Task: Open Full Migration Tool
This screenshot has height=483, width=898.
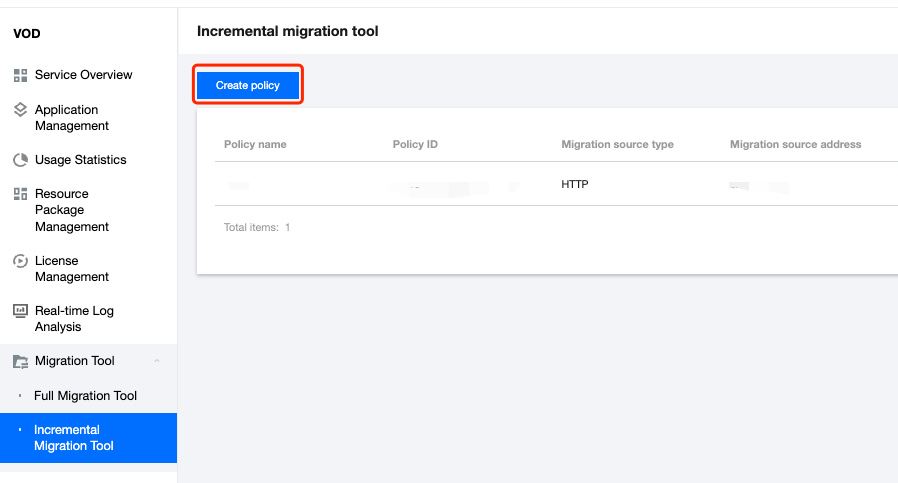Action: pos(85,396)
